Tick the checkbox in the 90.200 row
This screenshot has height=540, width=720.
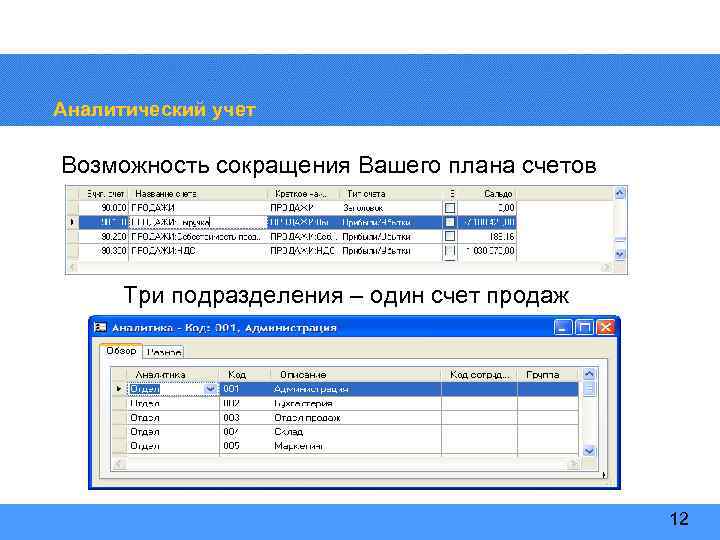click(450, 236)
